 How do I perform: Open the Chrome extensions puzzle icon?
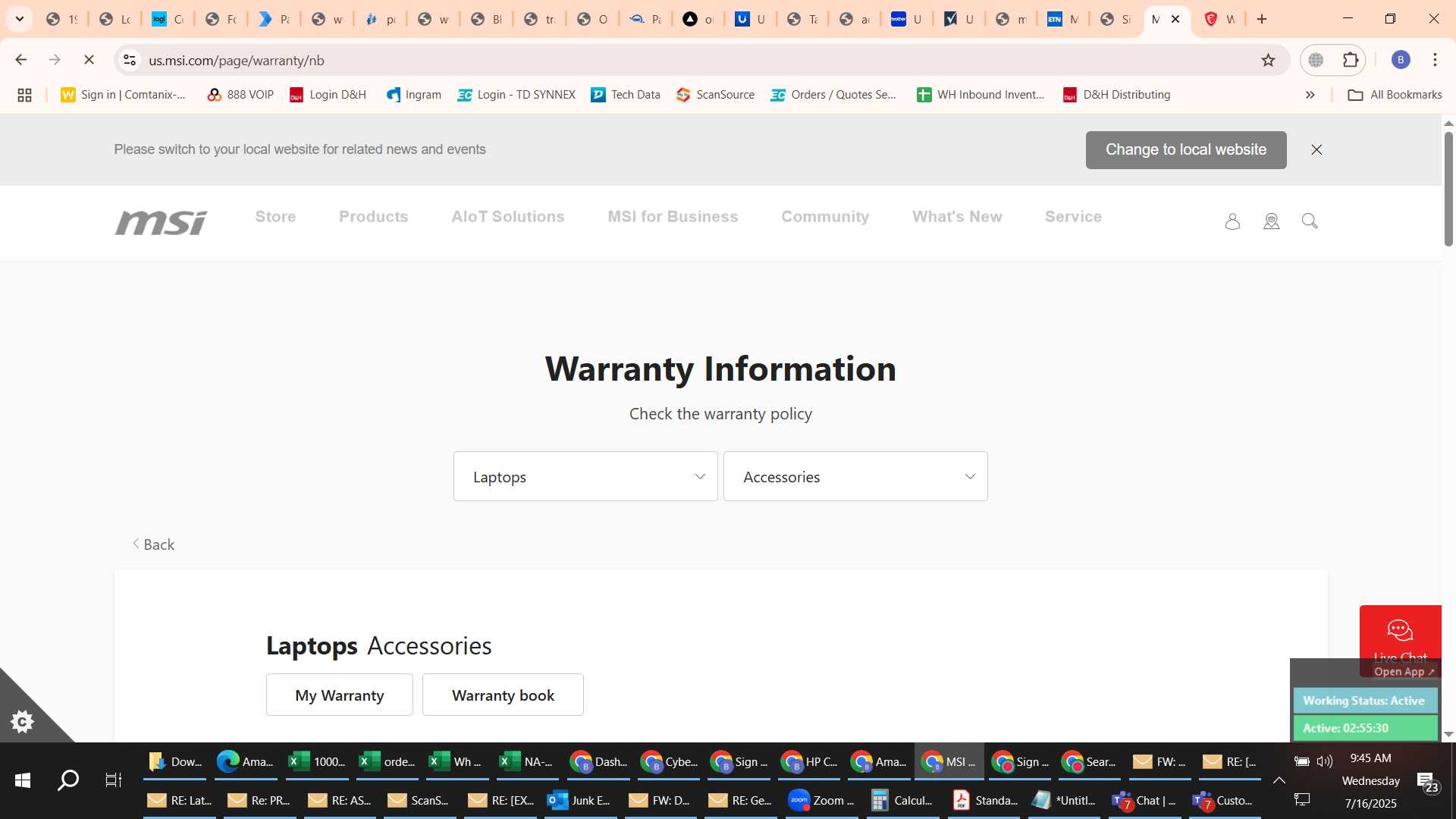1351,60
